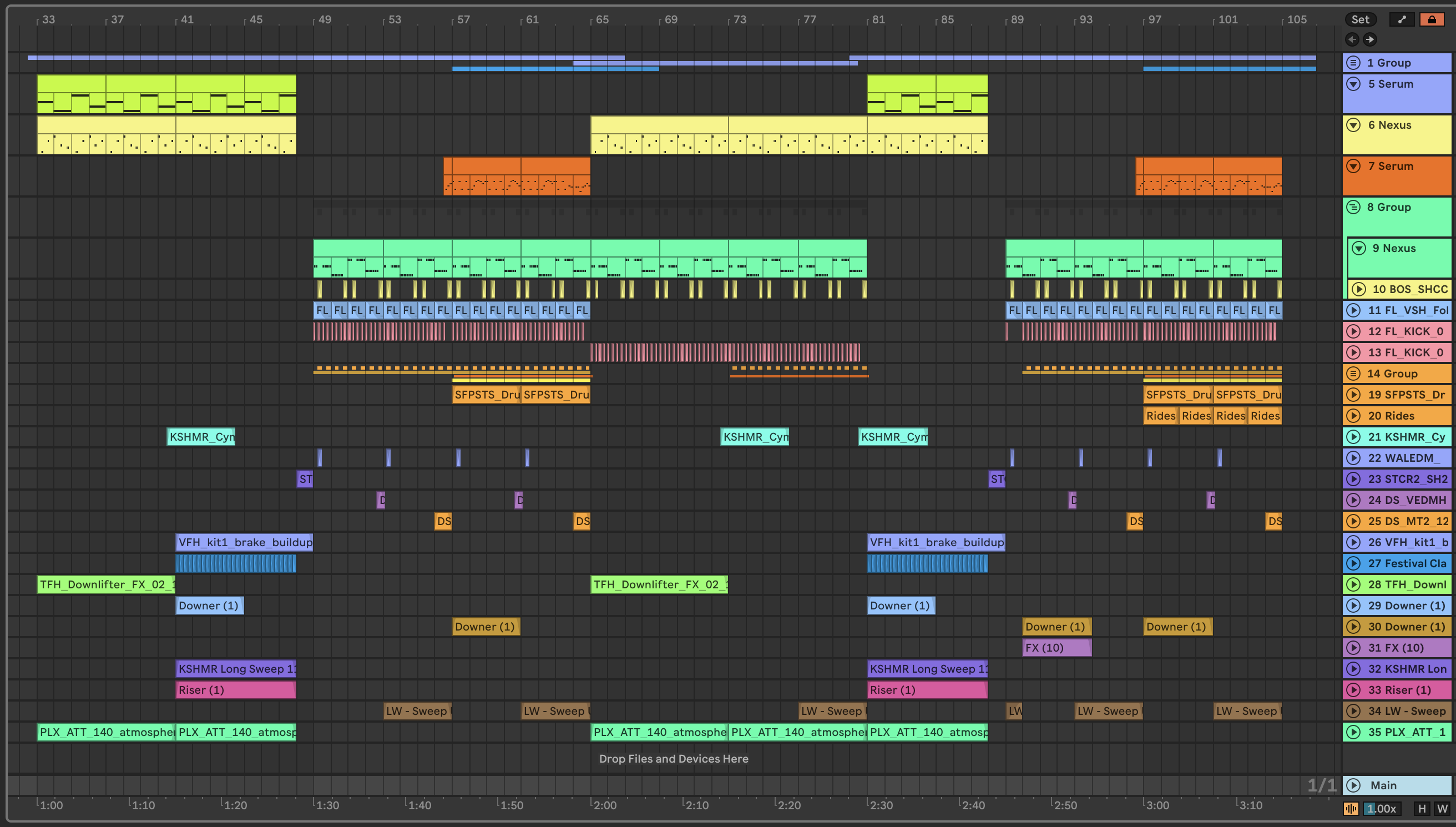Click the Set locator button
Viewport: 1456px width, 827px height.
[x=1360, y=19]
